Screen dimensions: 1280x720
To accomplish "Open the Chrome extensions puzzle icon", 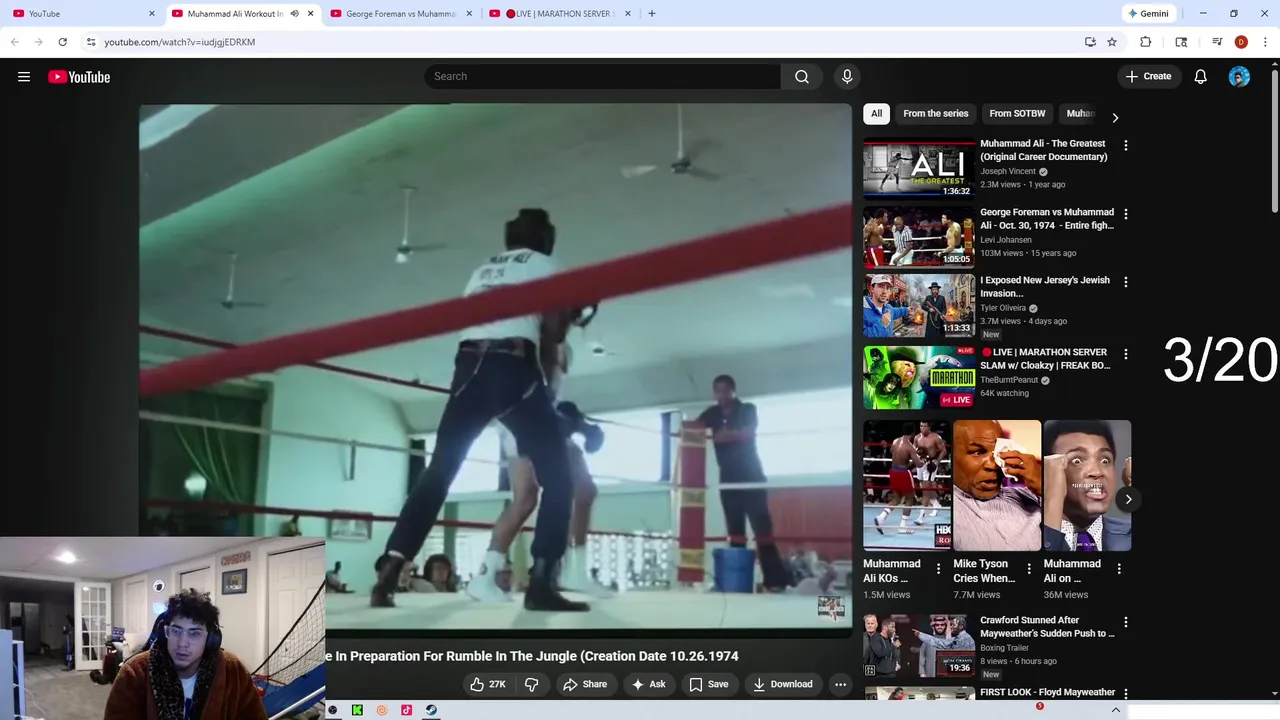I will (x=1146, y=42).
